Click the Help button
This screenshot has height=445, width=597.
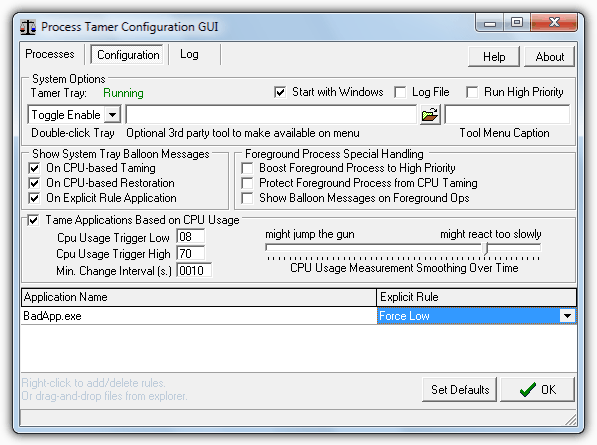(x=494, y=57)
